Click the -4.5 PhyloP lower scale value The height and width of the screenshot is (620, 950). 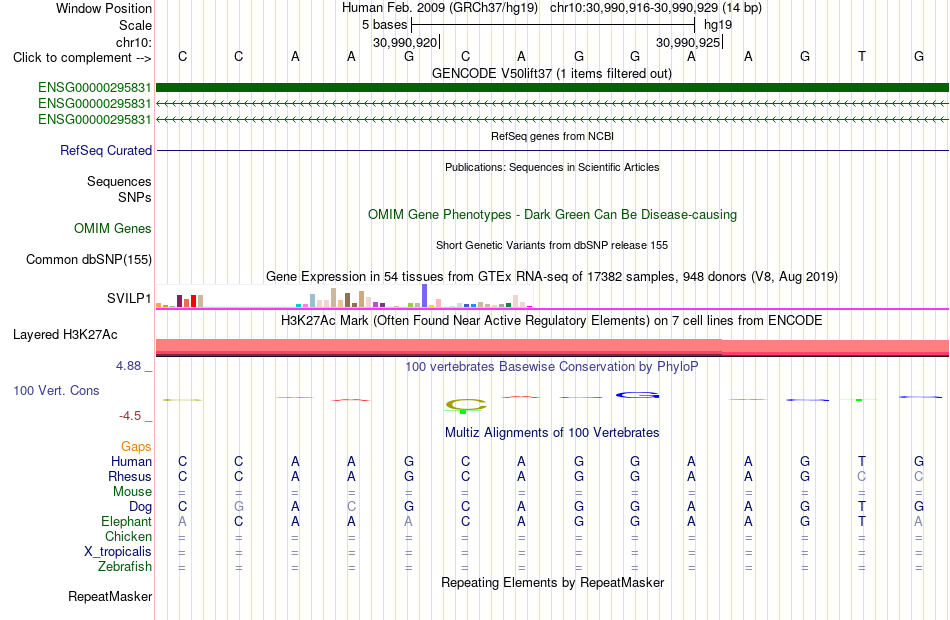[130, 416]
